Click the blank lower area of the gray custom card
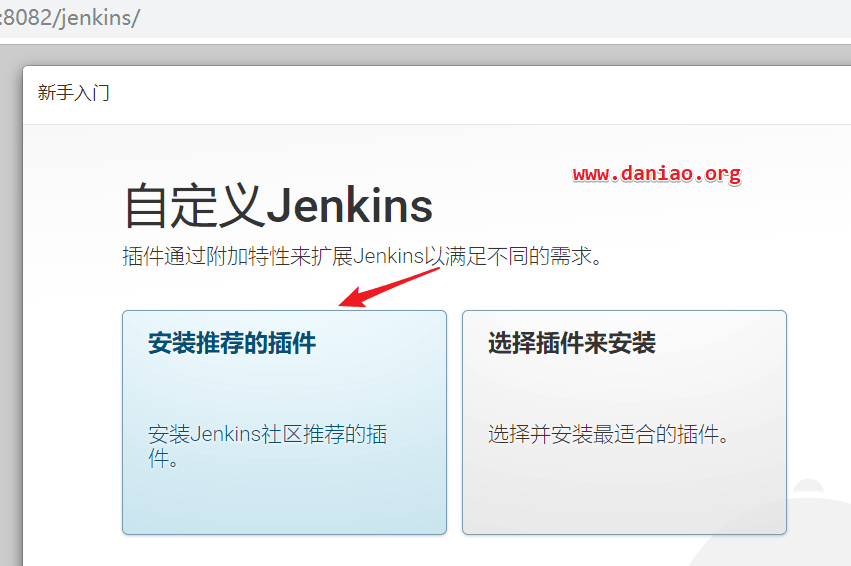Screen dimensions: 851x566 coord(624,494)
